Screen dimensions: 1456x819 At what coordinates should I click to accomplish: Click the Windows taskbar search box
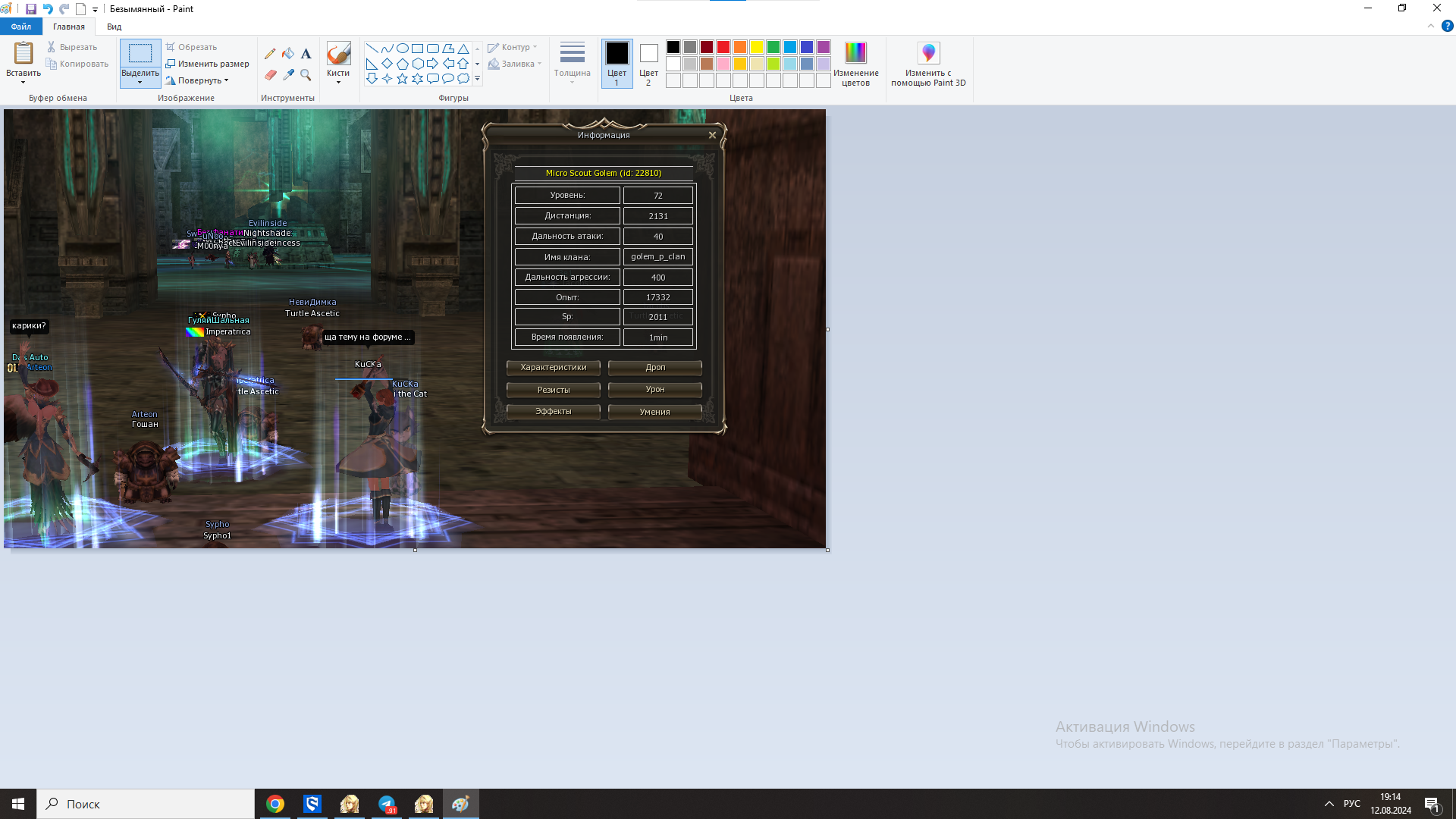coord(146,804)
